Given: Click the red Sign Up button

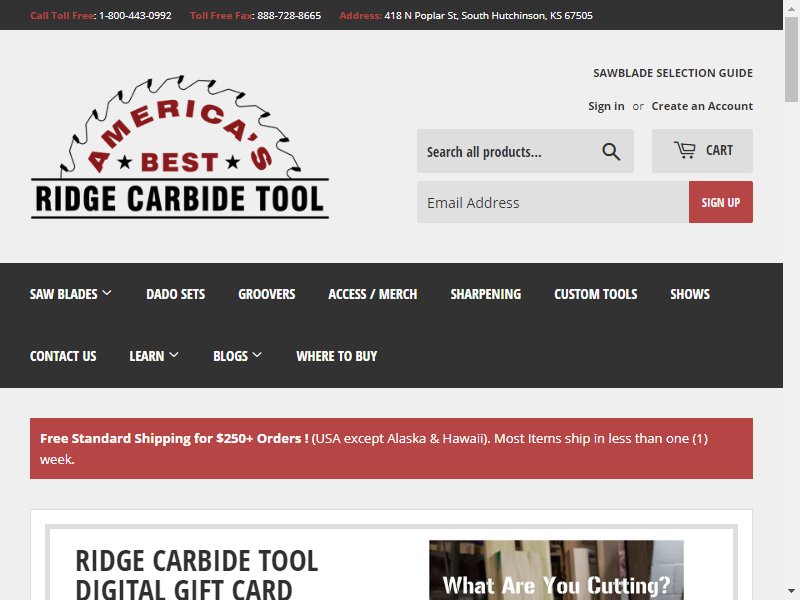Looking at the screenshot, I should click(x=720, y=202).
